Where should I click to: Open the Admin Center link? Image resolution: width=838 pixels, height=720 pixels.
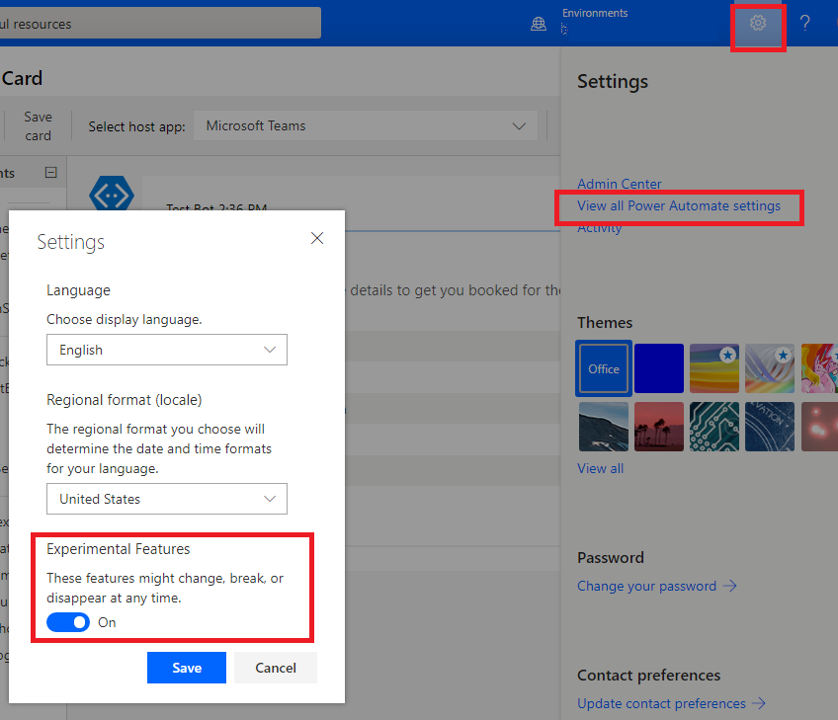[x=619, y=184]
